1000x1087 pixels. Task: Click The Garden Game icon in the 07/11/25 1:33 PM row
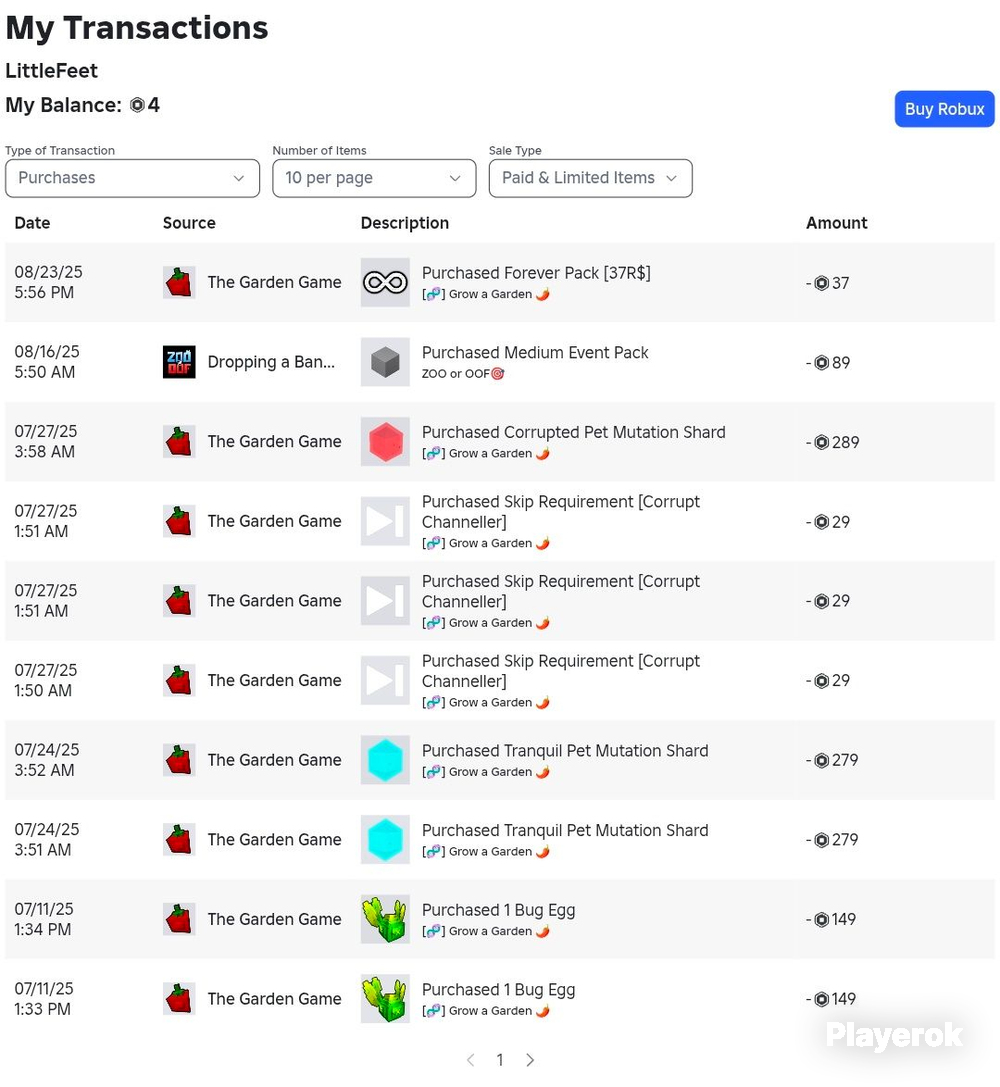pos(179,999)
